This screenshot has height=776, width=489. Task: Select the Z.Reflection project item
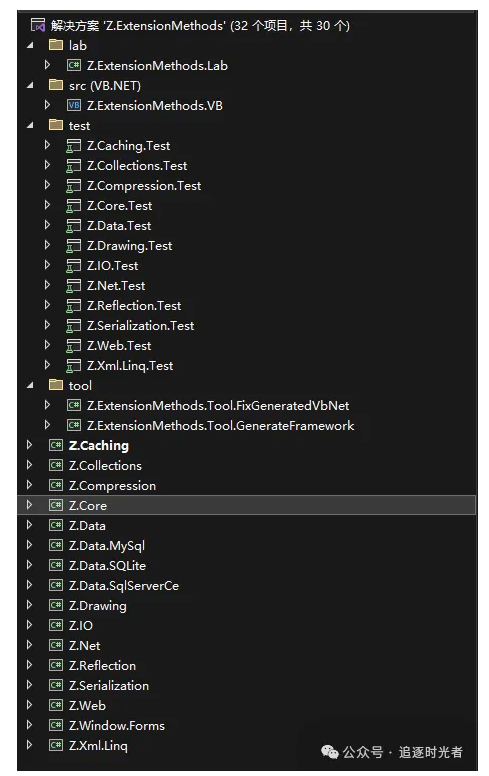(102, 665)
